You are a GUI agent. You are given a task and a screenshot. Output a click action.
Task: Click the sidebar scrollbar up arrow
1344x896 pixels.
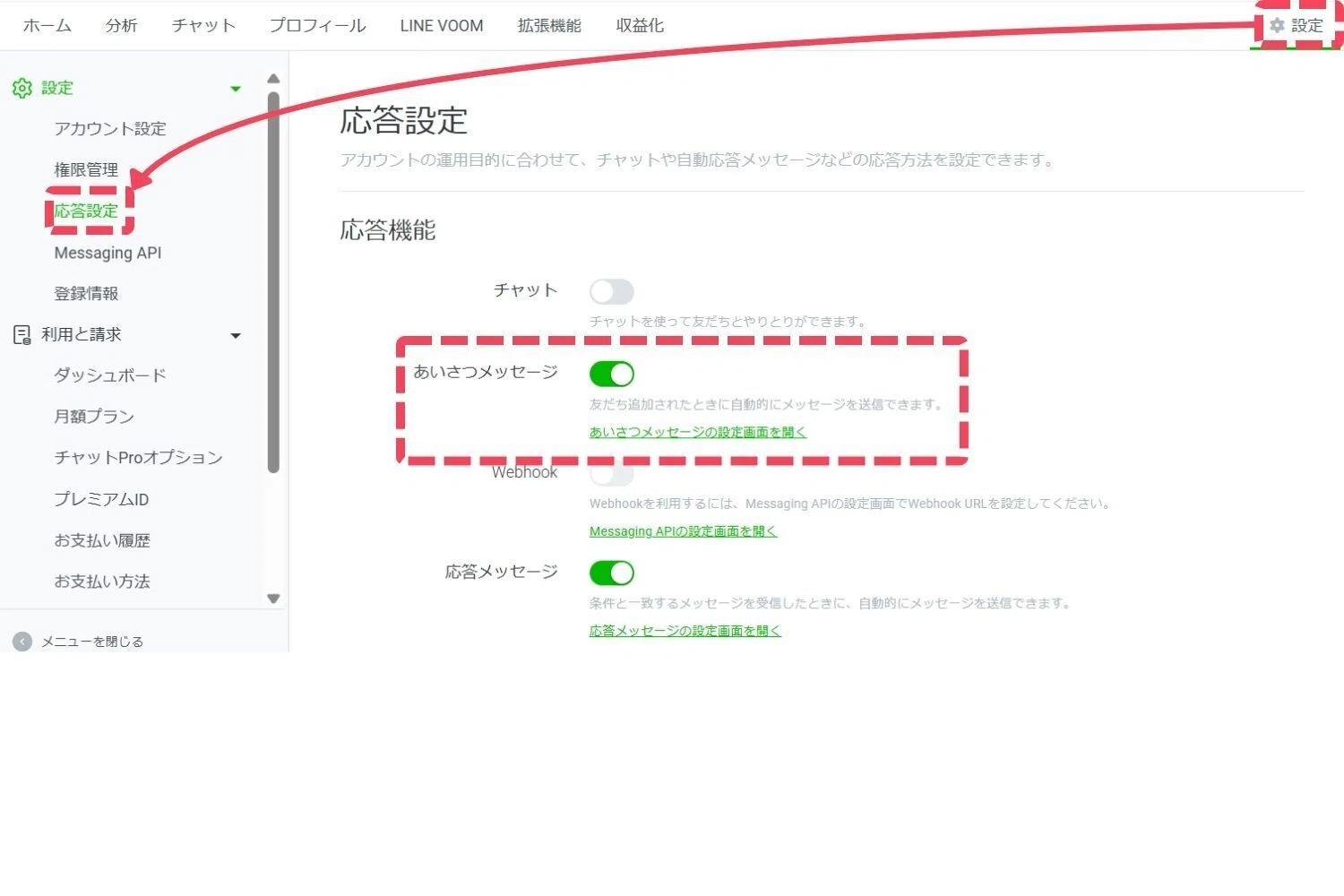[x=273, y=79]
